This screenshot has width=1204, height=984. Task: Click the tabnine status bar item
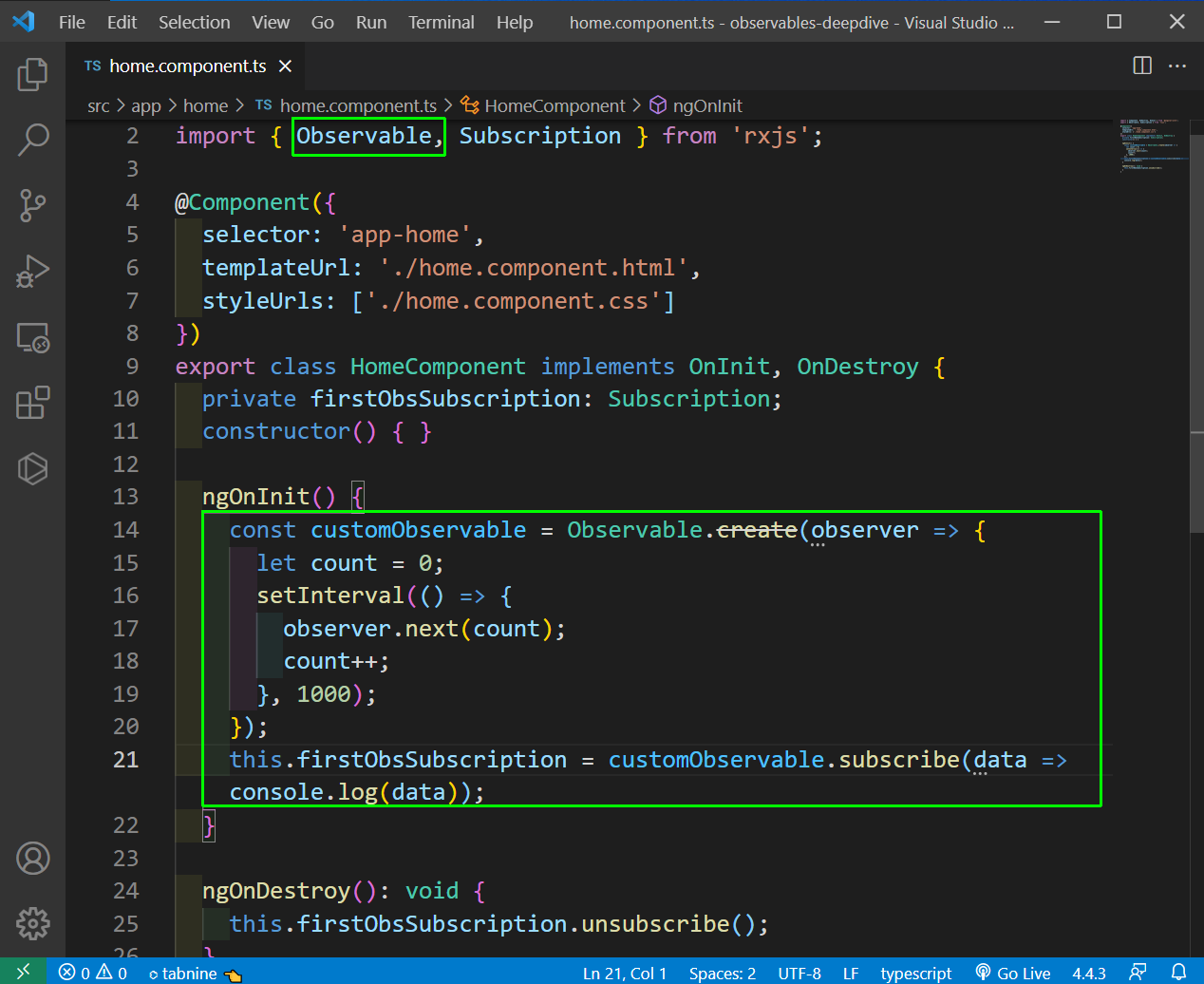195,973
